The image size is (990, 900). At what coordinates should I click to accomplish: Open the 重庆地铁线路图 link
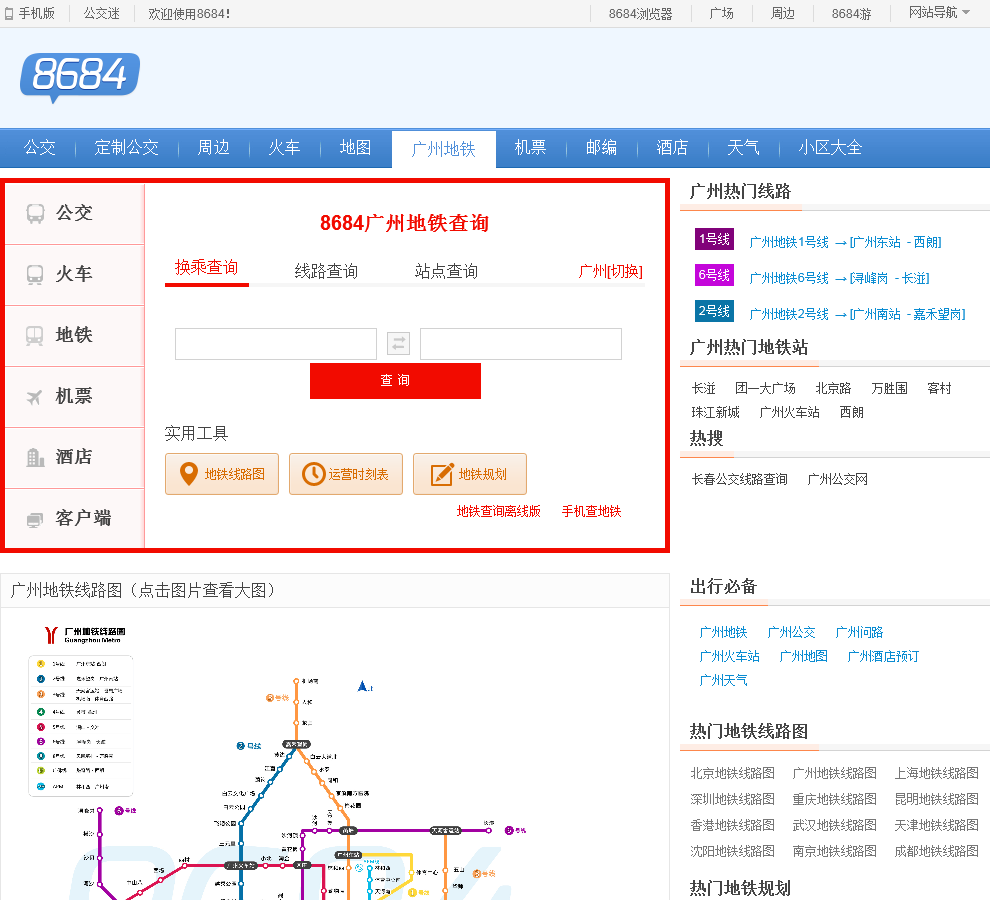click(x=834, y=799)
